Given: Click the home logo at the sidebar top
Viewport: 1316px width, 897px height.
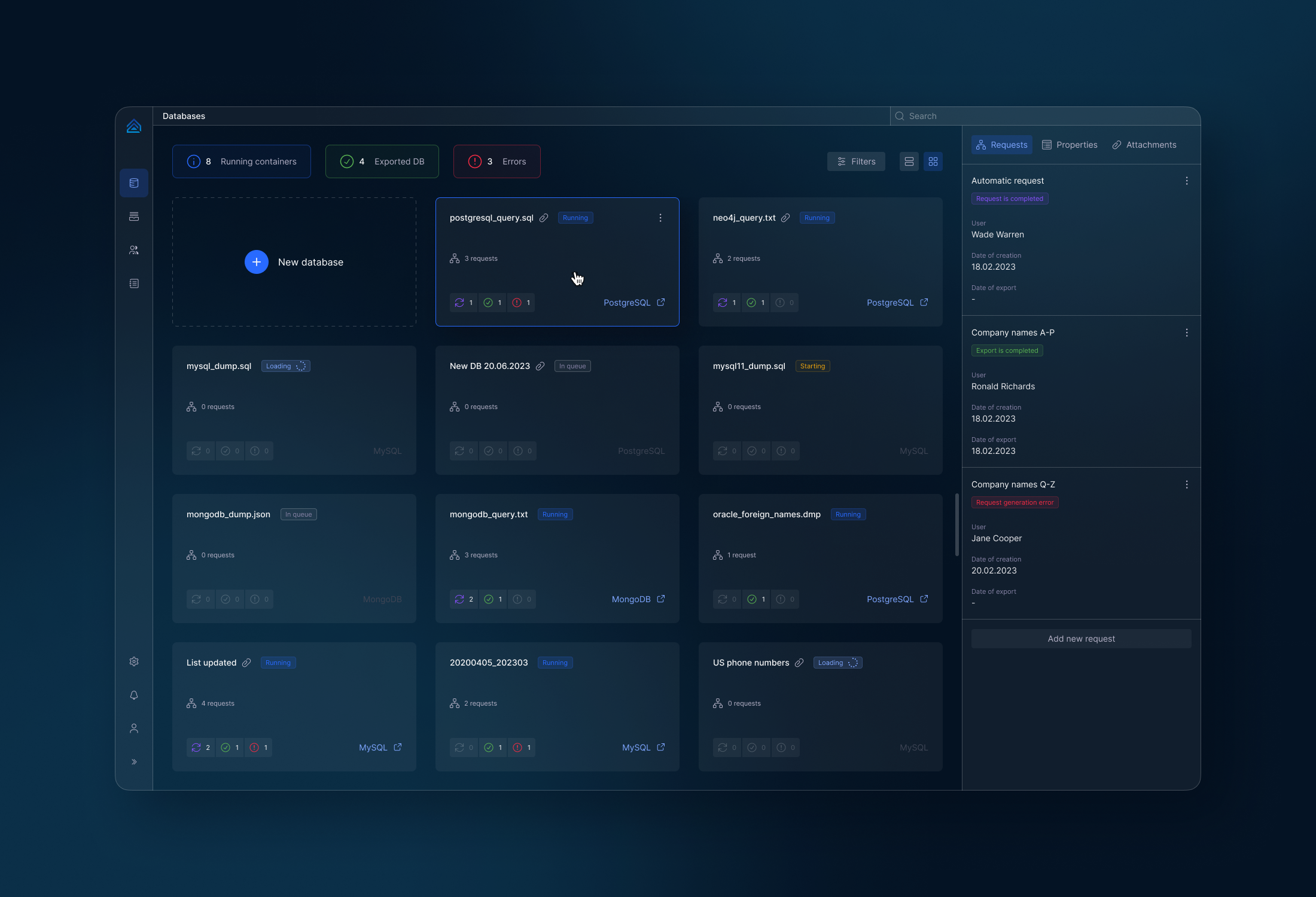Looking at the screenshot, I should [x=134, y=126].
